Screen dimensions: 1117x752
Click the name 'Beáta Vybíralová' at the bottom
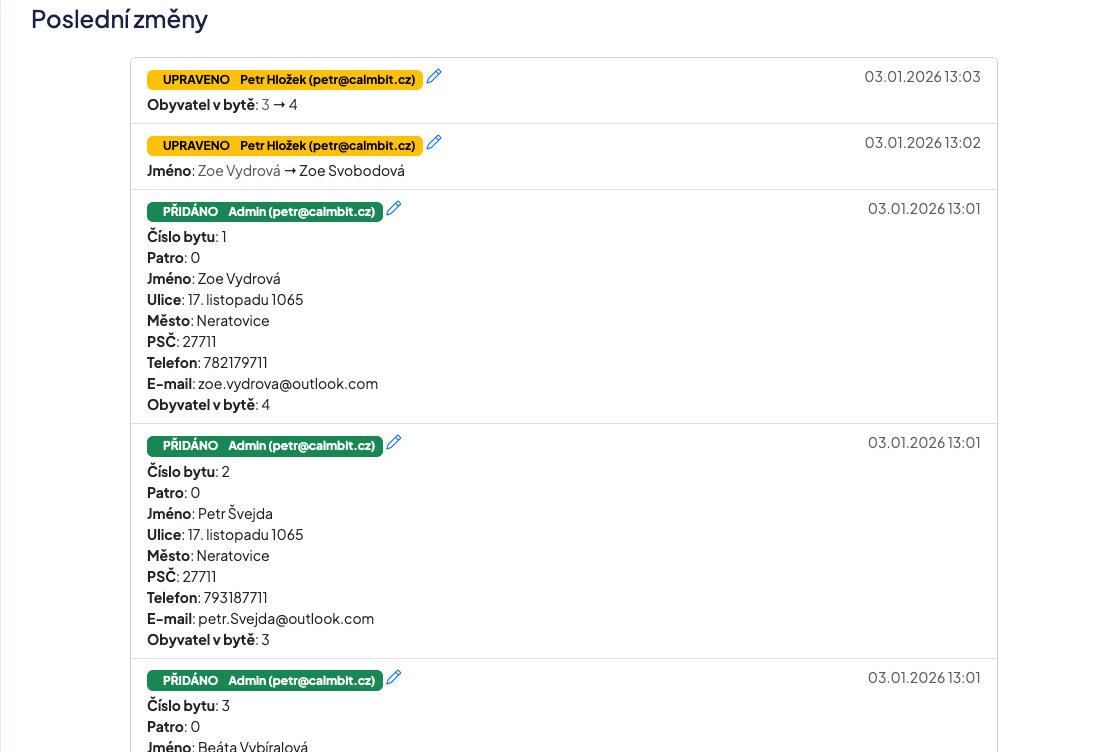253,746
